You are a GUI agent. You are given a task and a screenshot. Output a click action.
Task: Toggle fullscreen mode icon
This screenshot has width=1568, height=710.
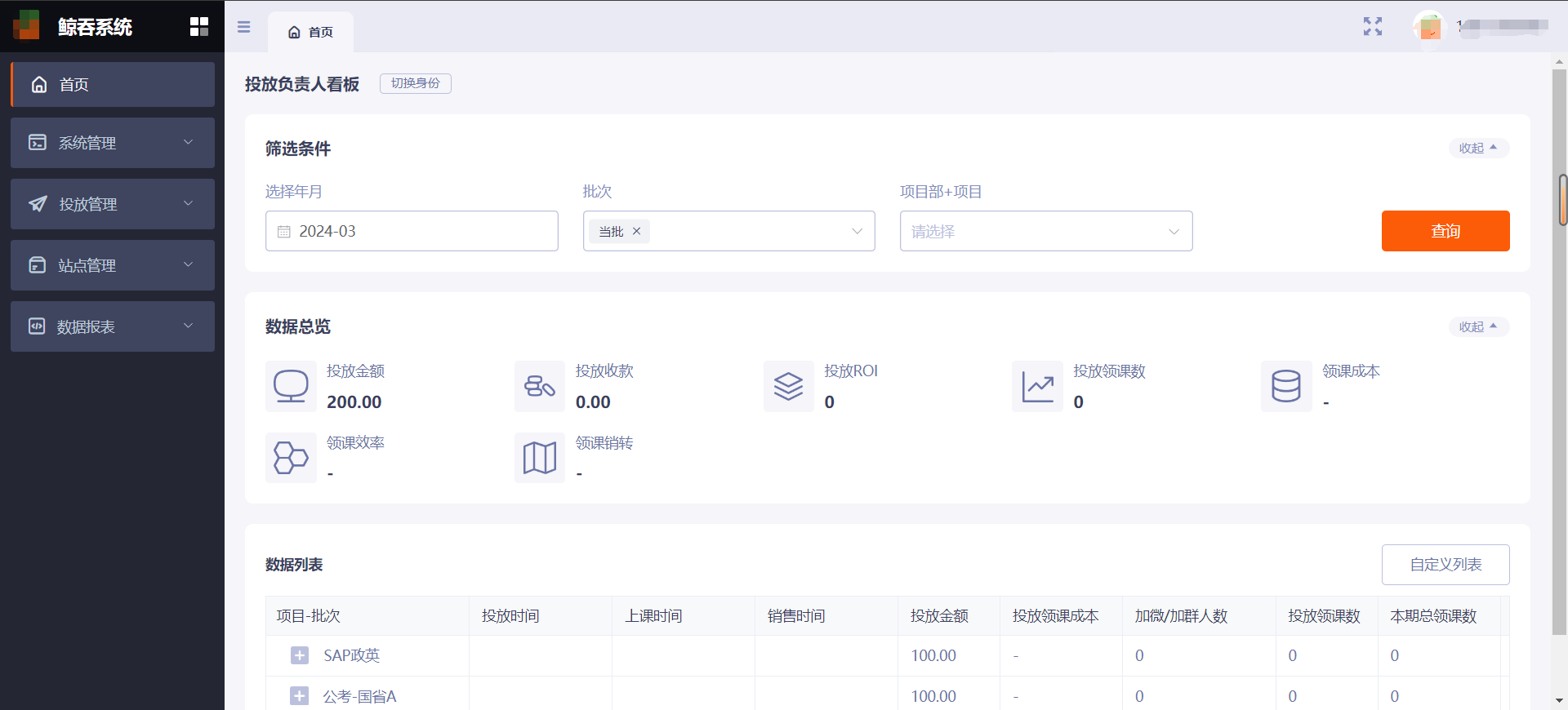click(x=1373, y=27)
